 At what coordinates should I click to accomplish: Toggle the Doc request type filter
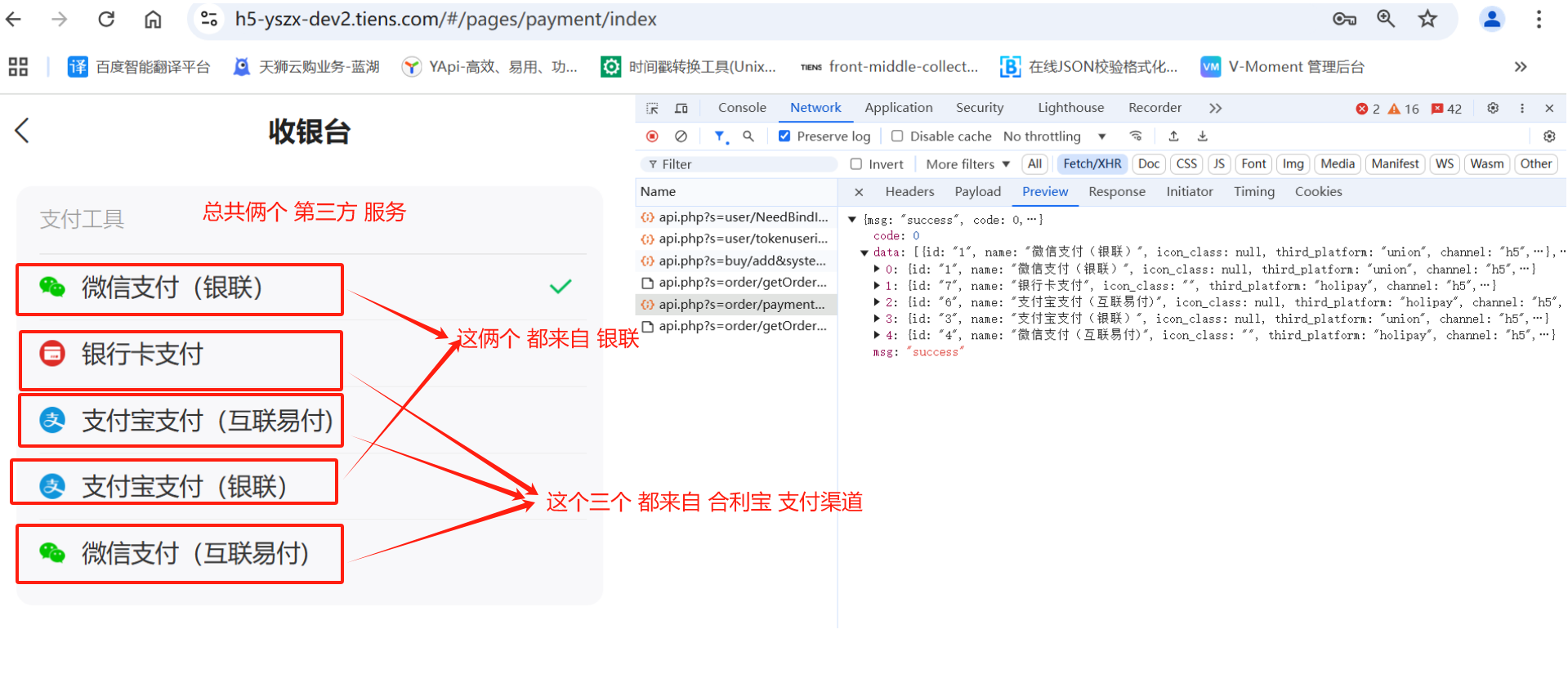click(1149, 164)
